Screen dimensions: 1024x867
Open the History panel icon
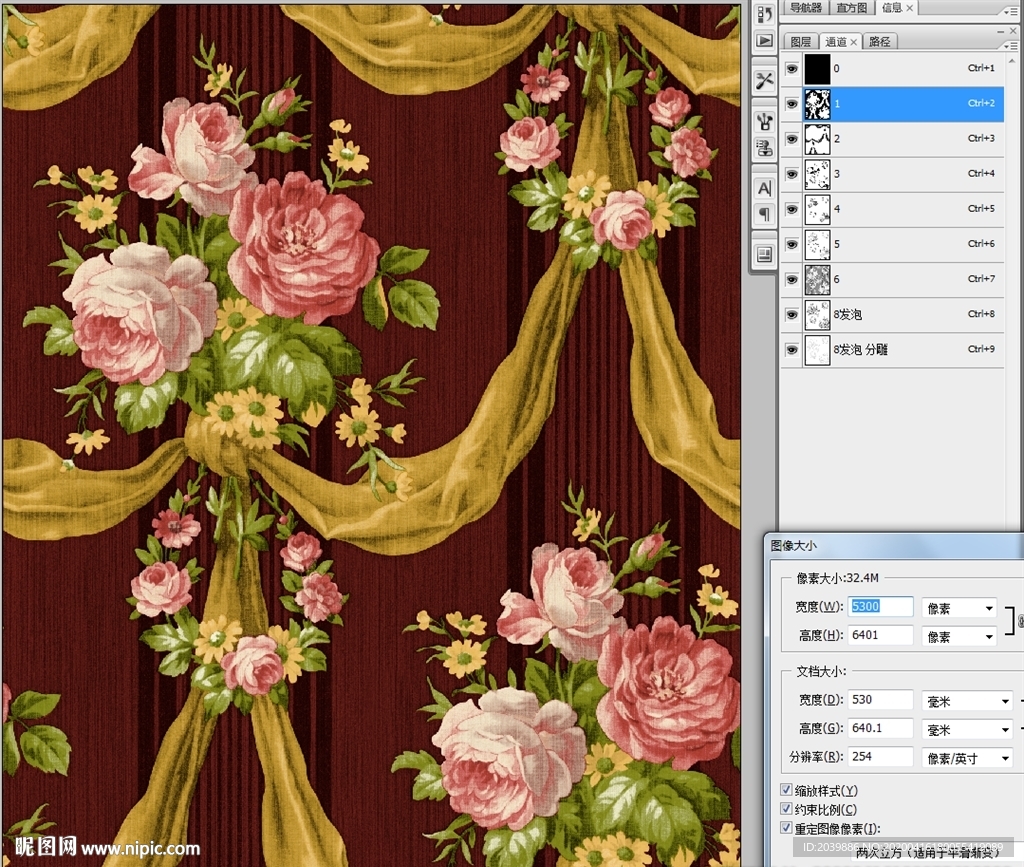[x=764, y=14]
